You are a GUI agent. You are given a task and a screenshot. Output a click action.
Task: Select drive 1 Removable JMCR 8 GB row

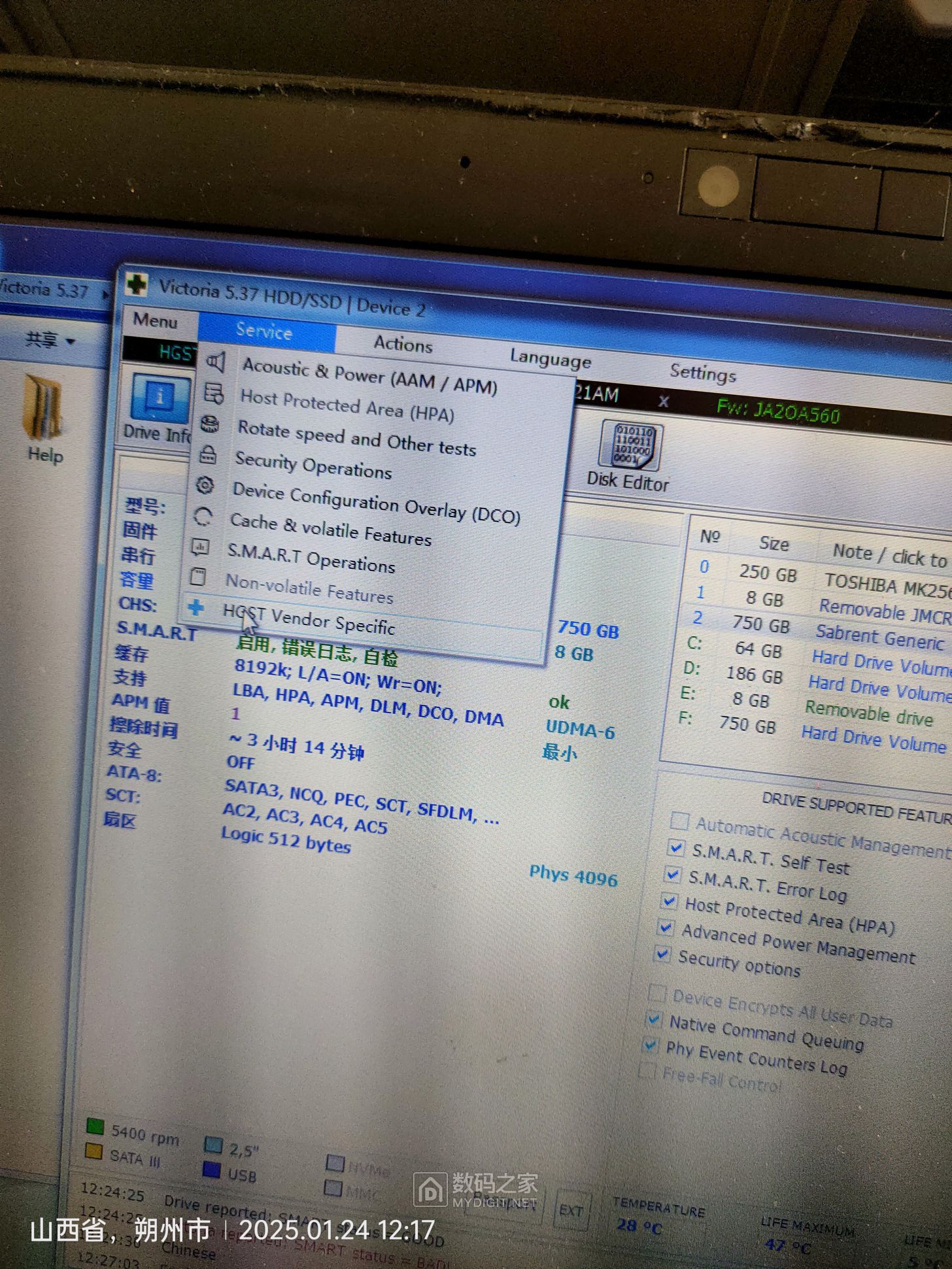click(820, 602)
